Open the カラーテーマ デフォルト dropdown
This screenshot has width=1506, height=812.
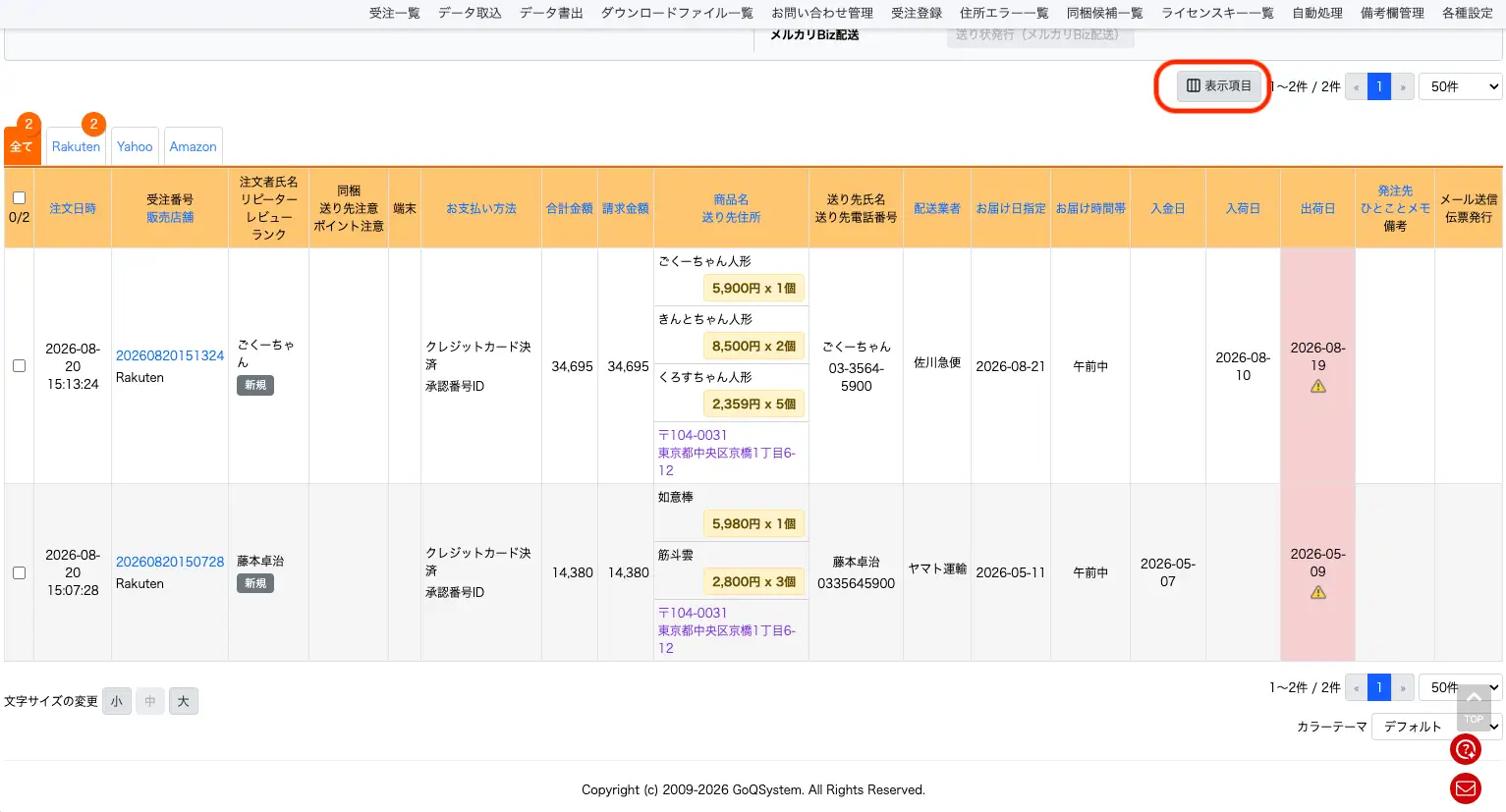tap(1436, 727)
